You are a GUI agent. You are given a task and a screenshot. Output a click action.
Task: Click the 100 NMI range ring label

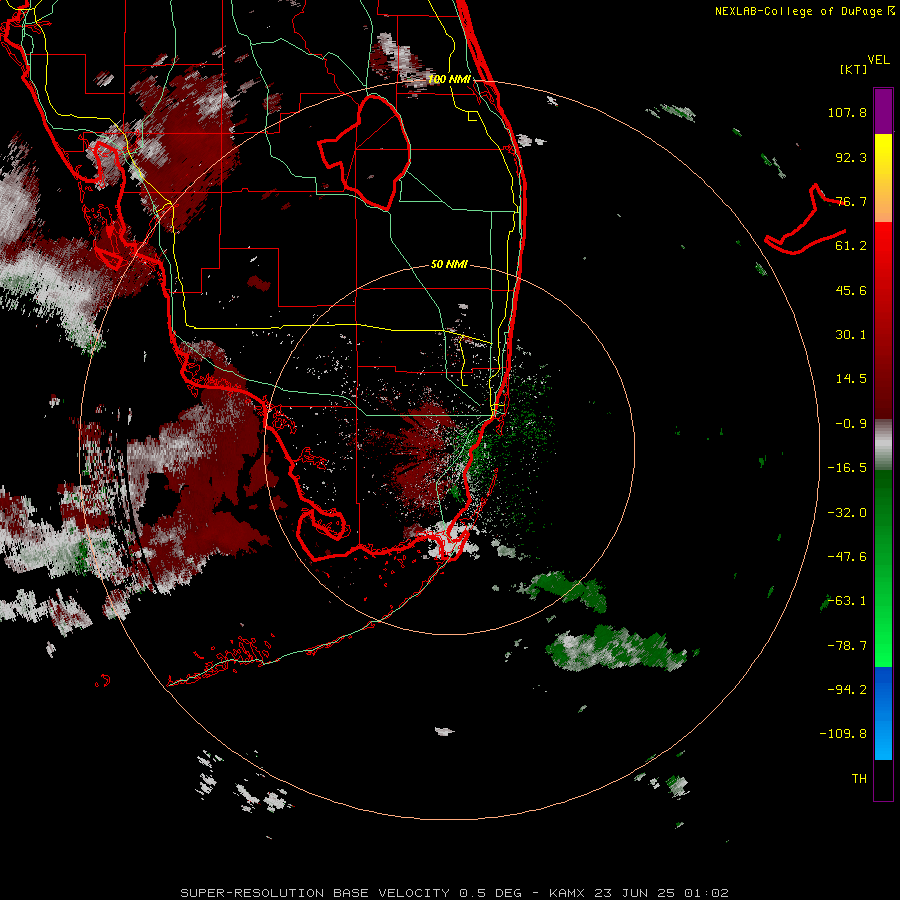coord(449,79)
